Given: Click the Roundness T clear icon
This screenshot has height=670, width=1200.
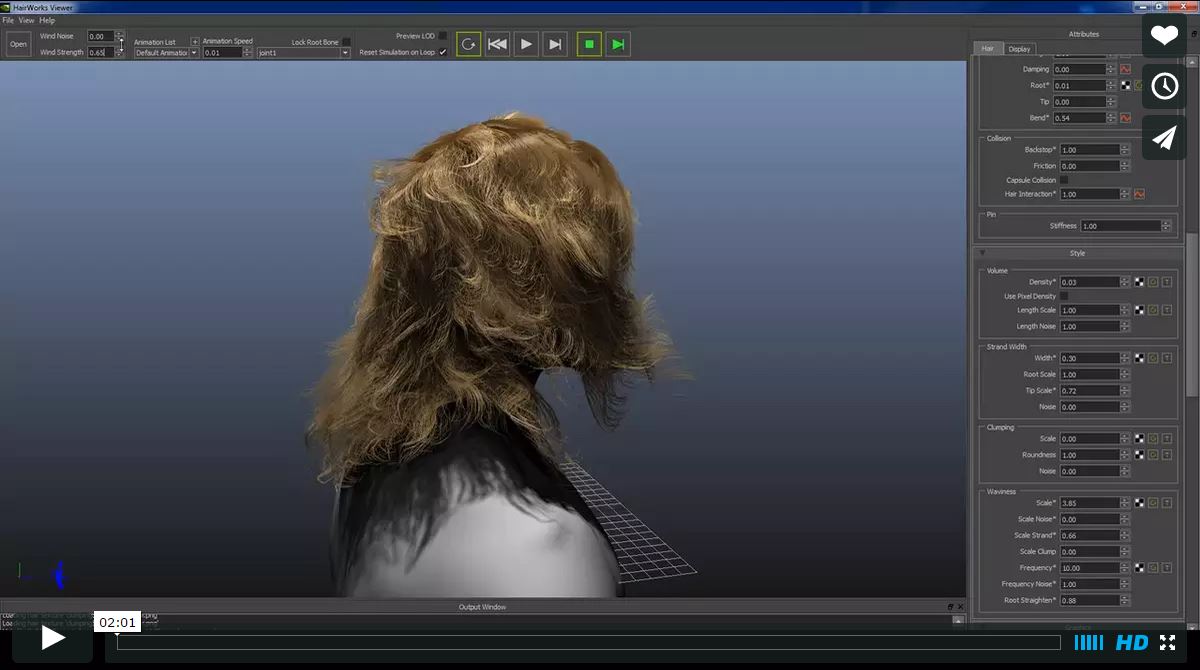Looking at the screenshot, I should click(1167, 455).
